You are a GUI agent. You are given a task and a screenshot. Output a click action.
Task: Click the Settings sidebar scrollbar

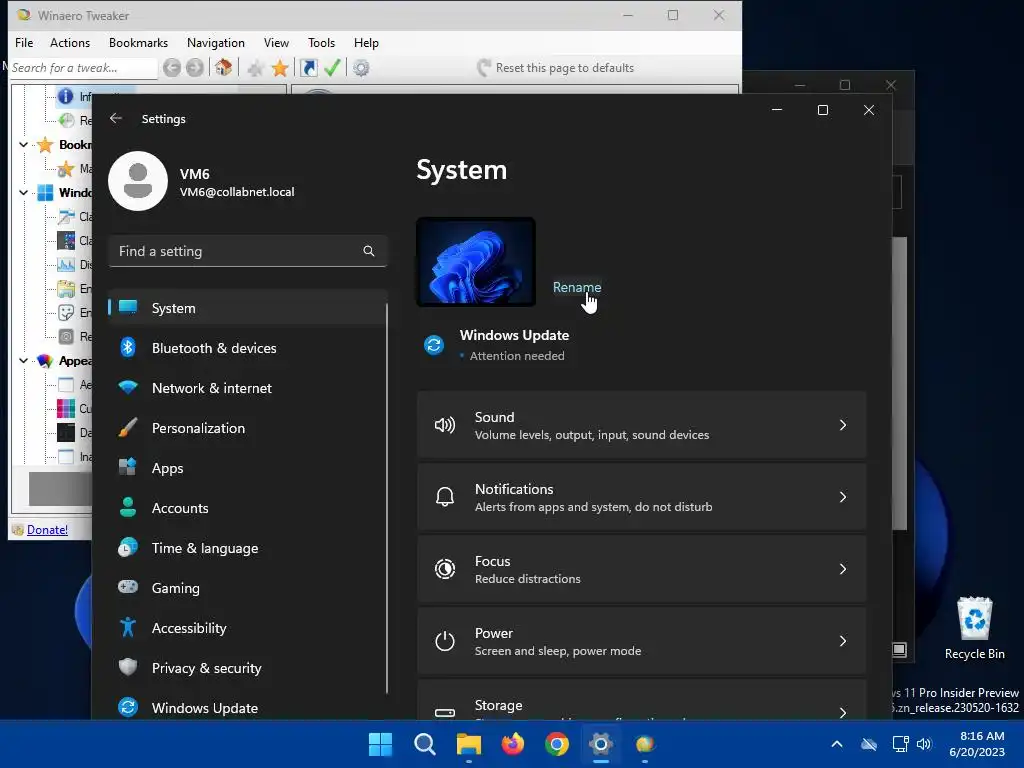coord(387,498)
